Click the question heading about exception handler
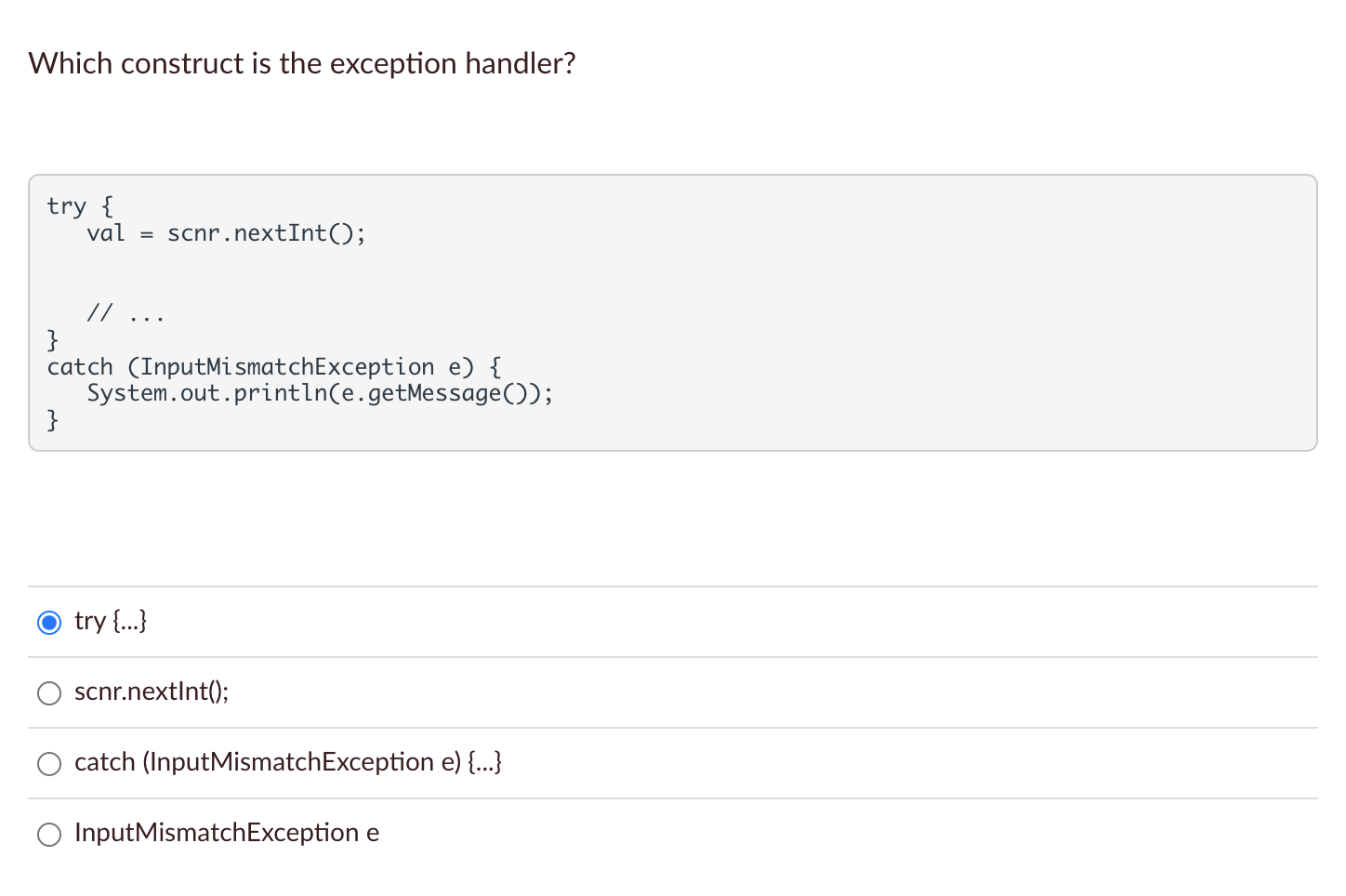Image resolution: width=1346 pixels, height=896 pixels. click(x=302, y=63)
